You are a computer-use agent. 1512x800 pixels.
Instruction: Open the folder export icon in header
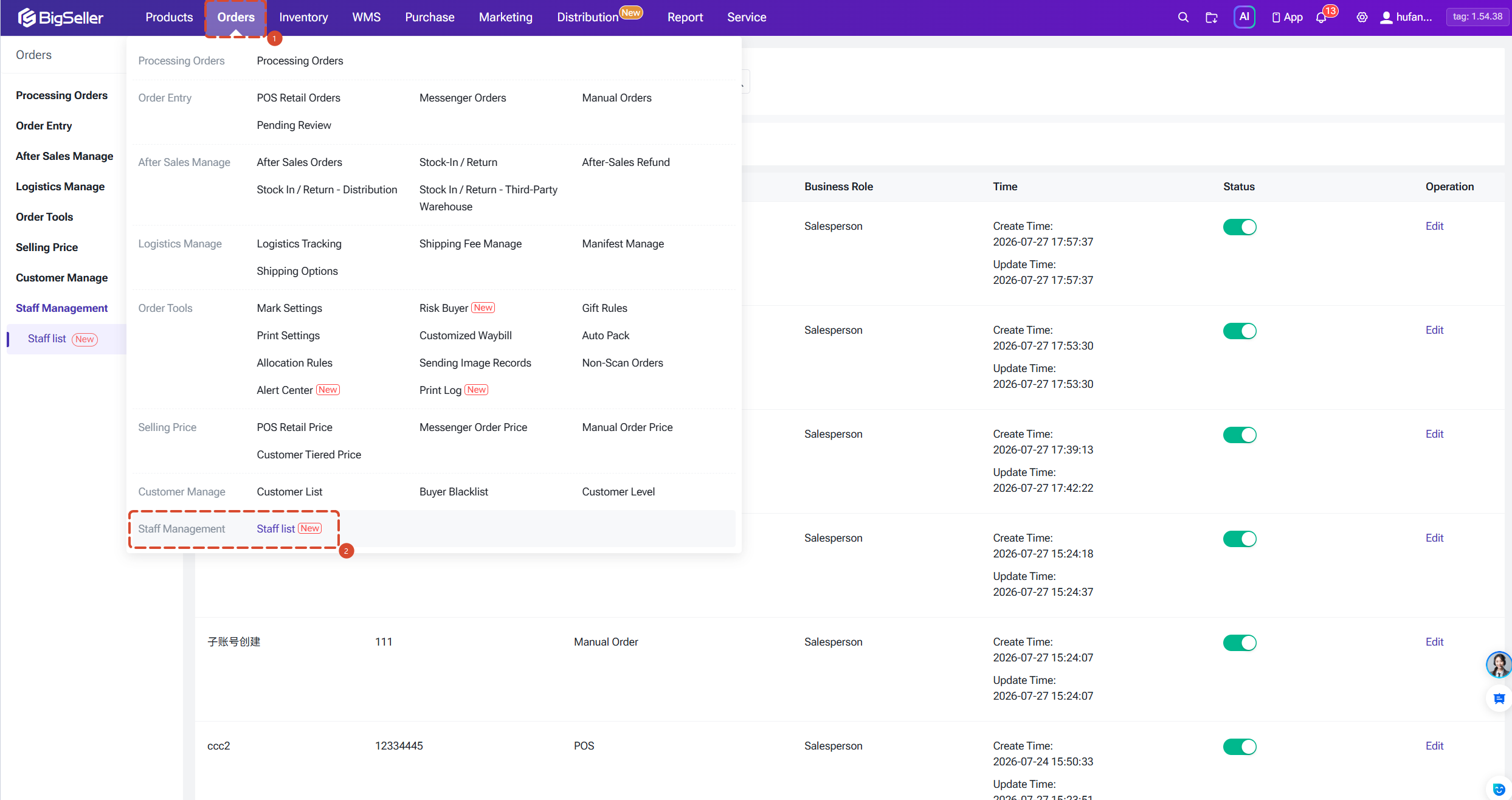click(x=1211, y=18)
